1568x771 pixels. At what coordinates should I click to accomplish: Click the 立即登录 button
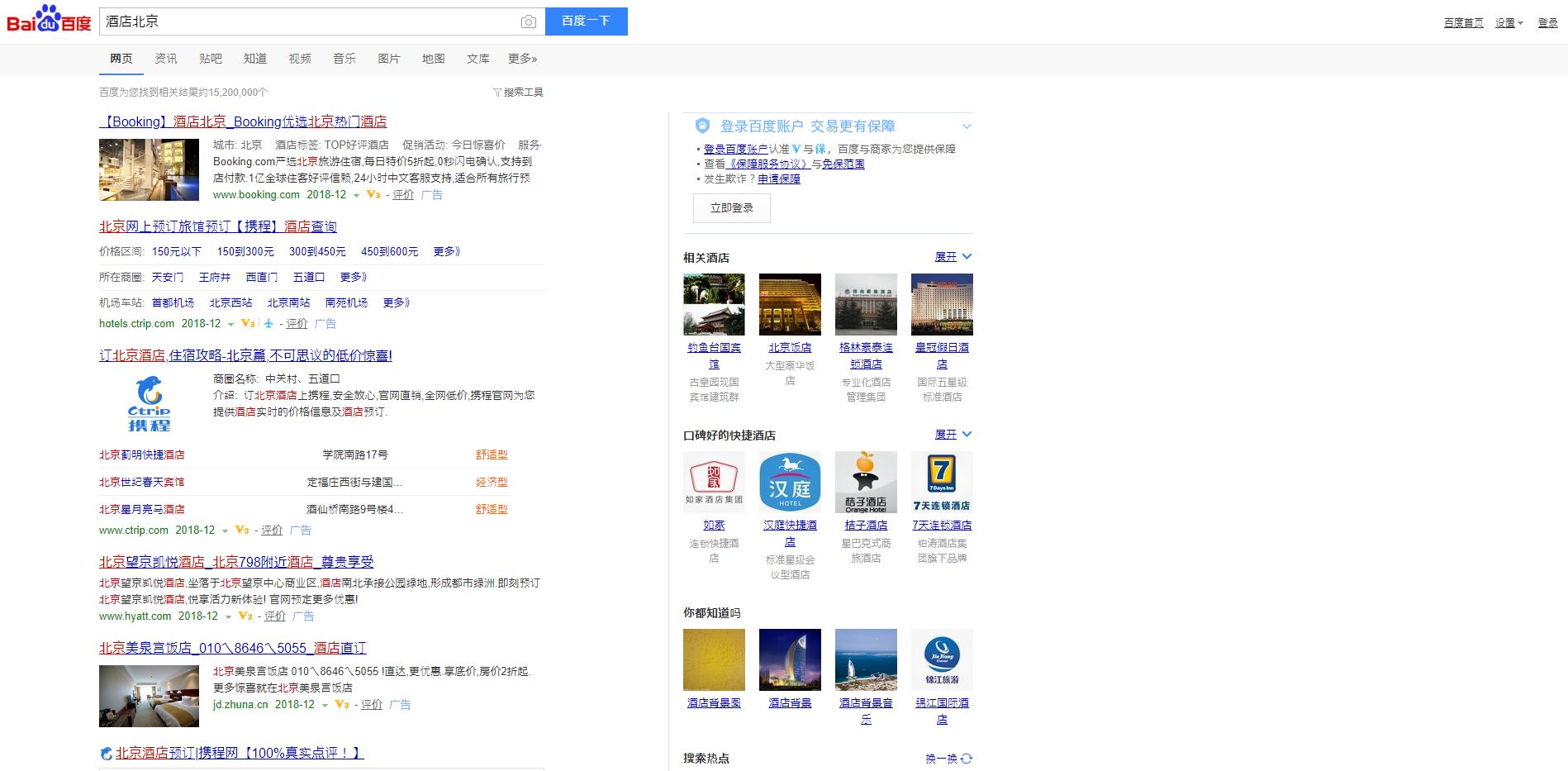click(x=732, y=208)
